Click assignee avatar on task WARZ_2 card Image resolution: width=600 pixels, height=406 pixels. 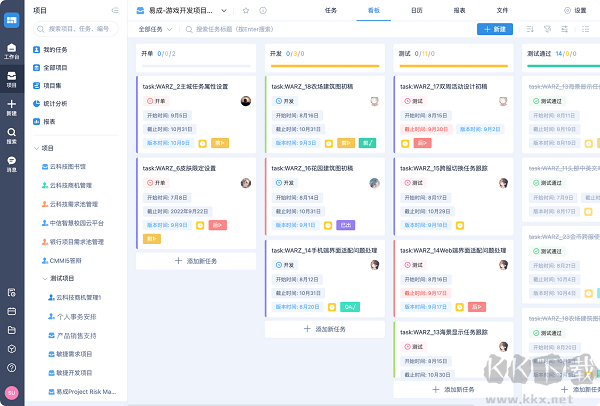pyautogui.click(x=246, y=101)
